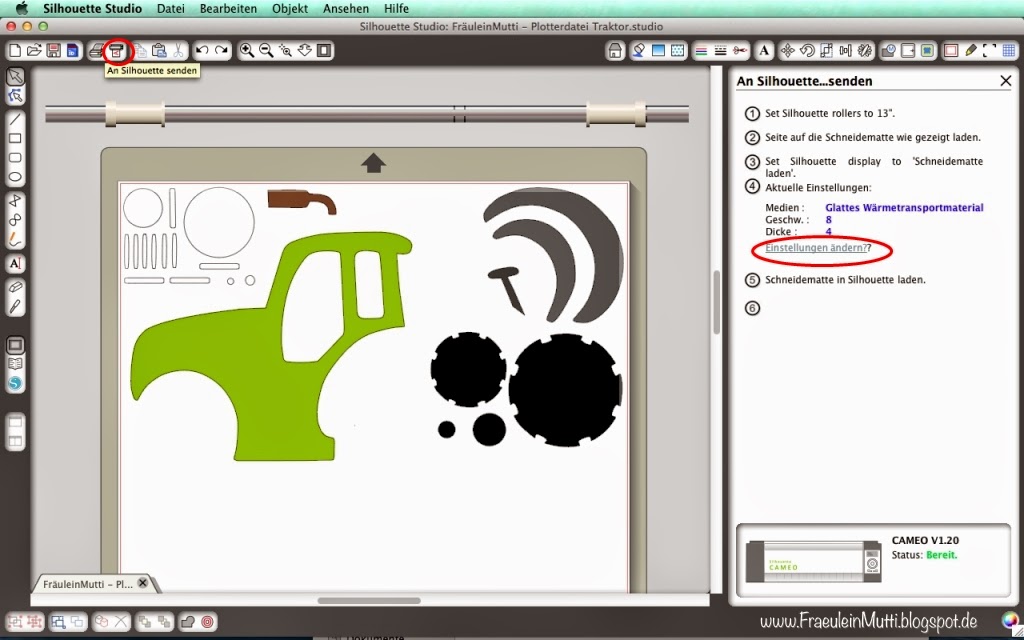Click the 'Glattes Wärmetransportmaterial' media value
The width and height of the screenshot is (1024, 640).
[904, 208]
